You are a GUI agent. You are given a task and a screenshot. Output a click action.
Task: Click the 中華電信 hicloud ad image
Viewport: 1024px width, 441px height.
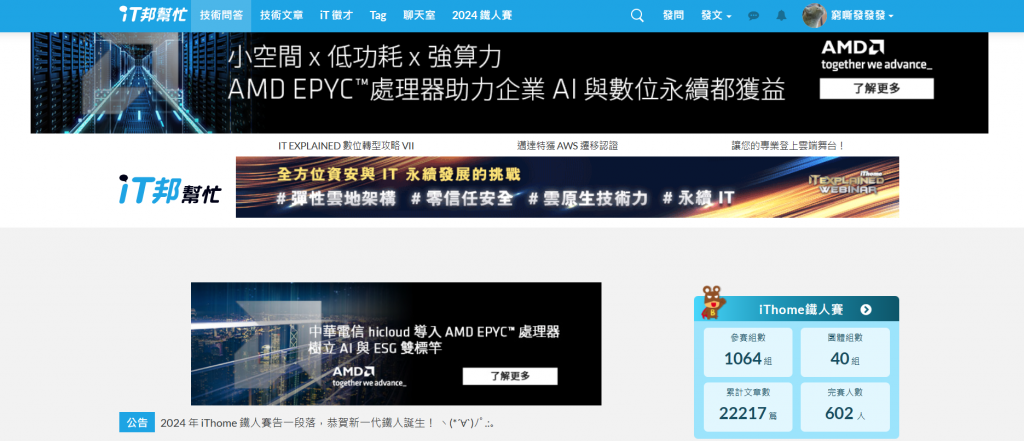[x=396, y=344]
